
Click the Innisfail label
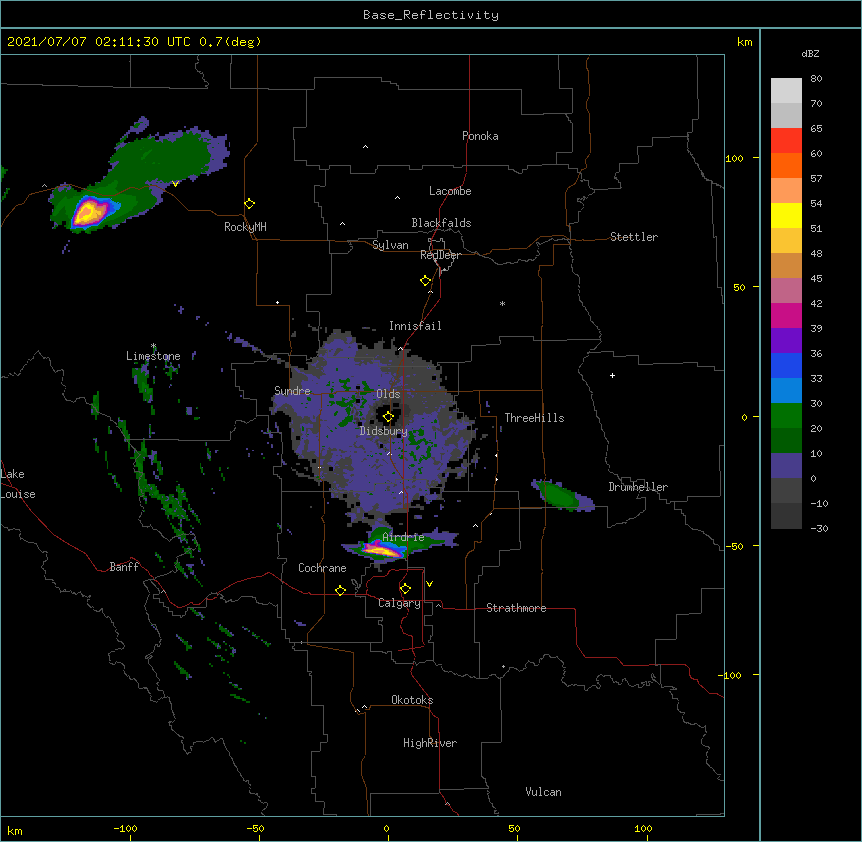415,326
